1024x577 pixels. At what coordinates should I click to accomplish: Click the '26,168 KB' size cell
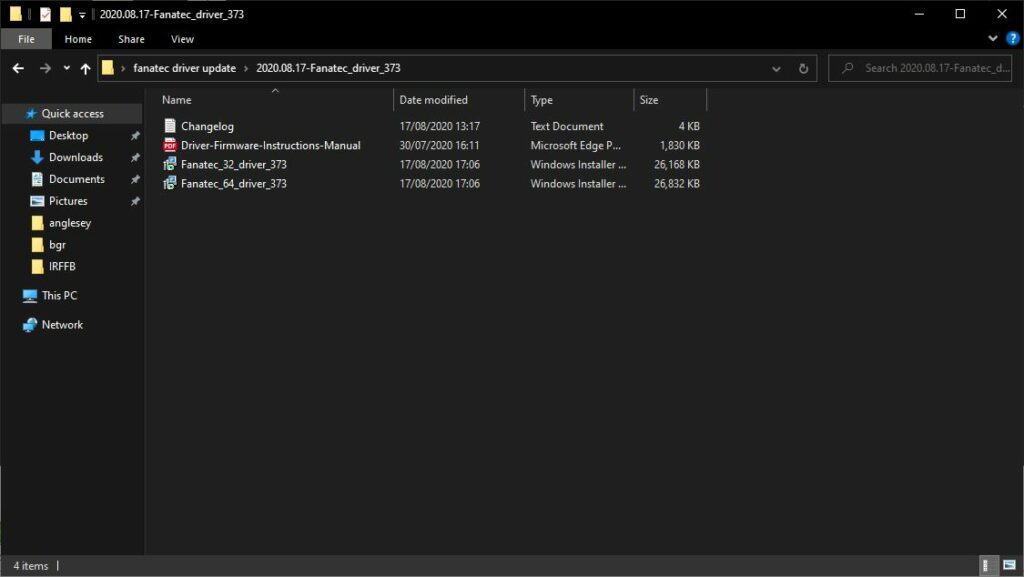click(677, 164)
